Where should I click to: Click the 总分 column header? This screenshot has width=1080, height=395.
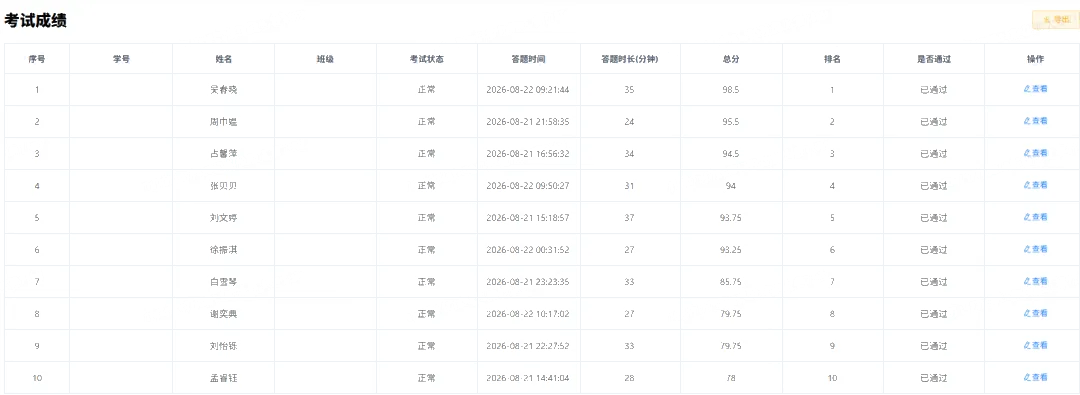[731, 59]
